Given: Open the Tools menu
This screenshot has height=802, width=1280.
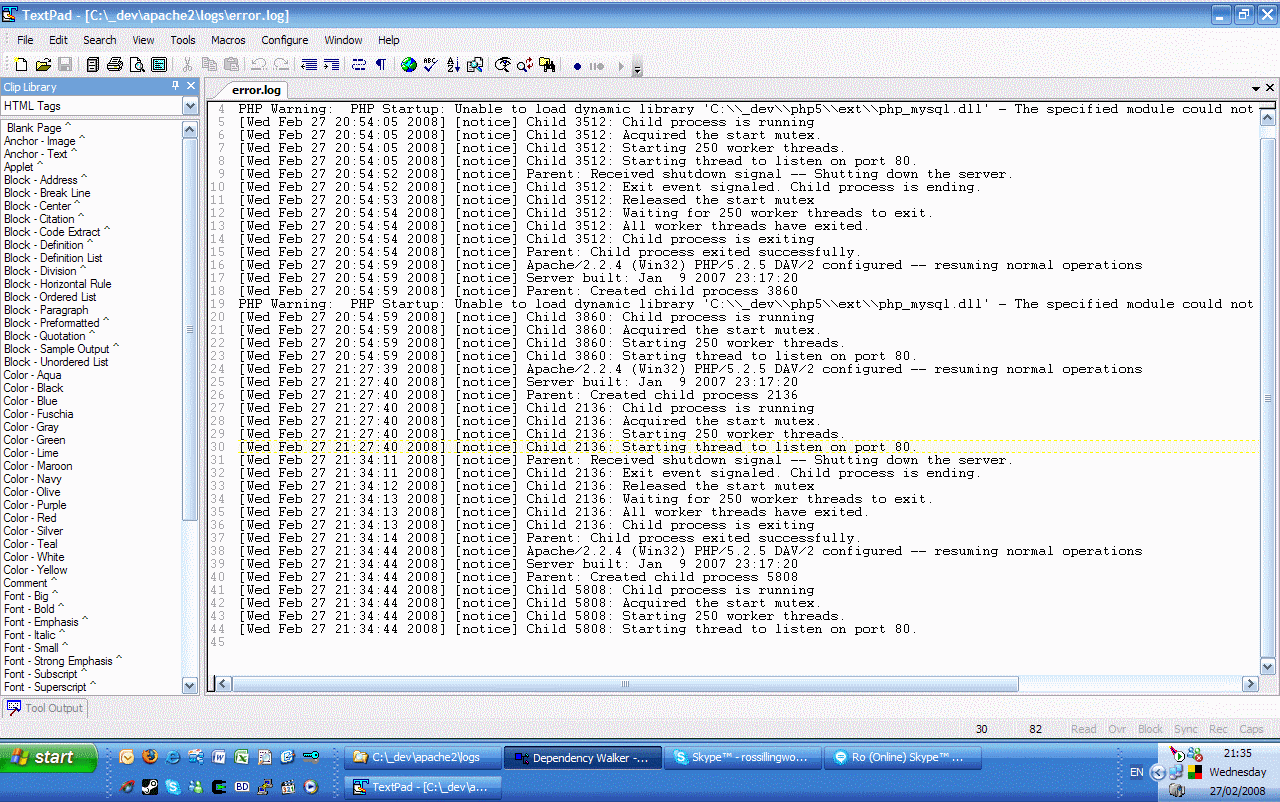Looking at the screenshot, I should click(183, 40).
